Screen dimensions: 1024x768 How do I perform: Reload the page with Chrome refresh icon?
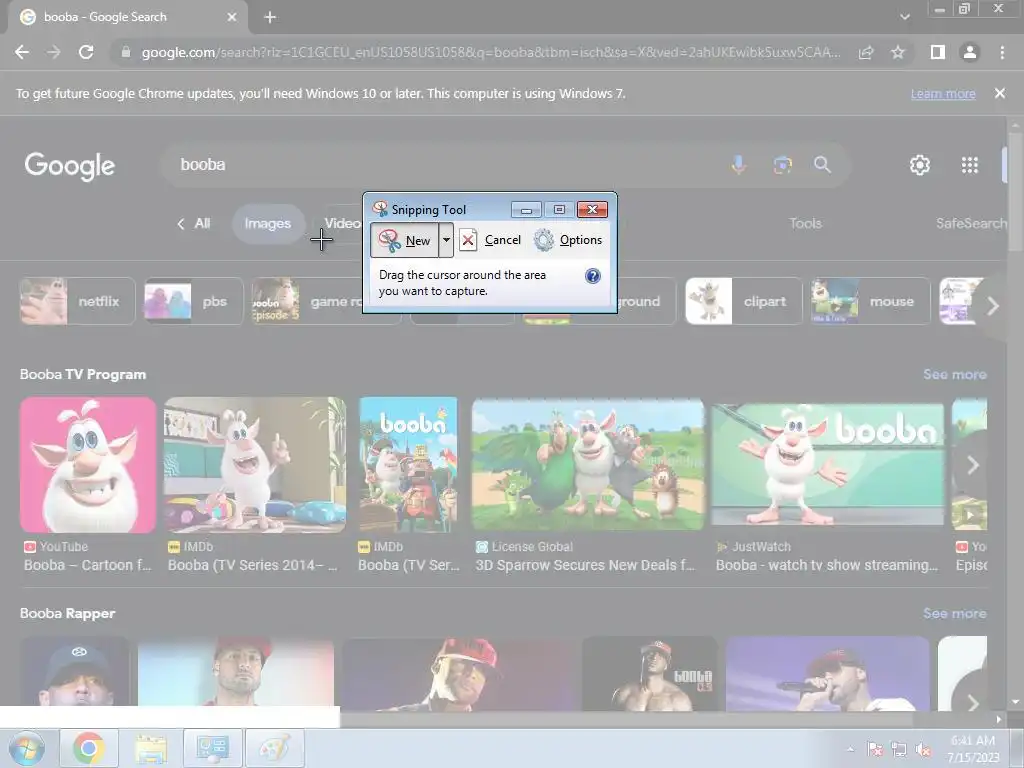click(86, 52)
